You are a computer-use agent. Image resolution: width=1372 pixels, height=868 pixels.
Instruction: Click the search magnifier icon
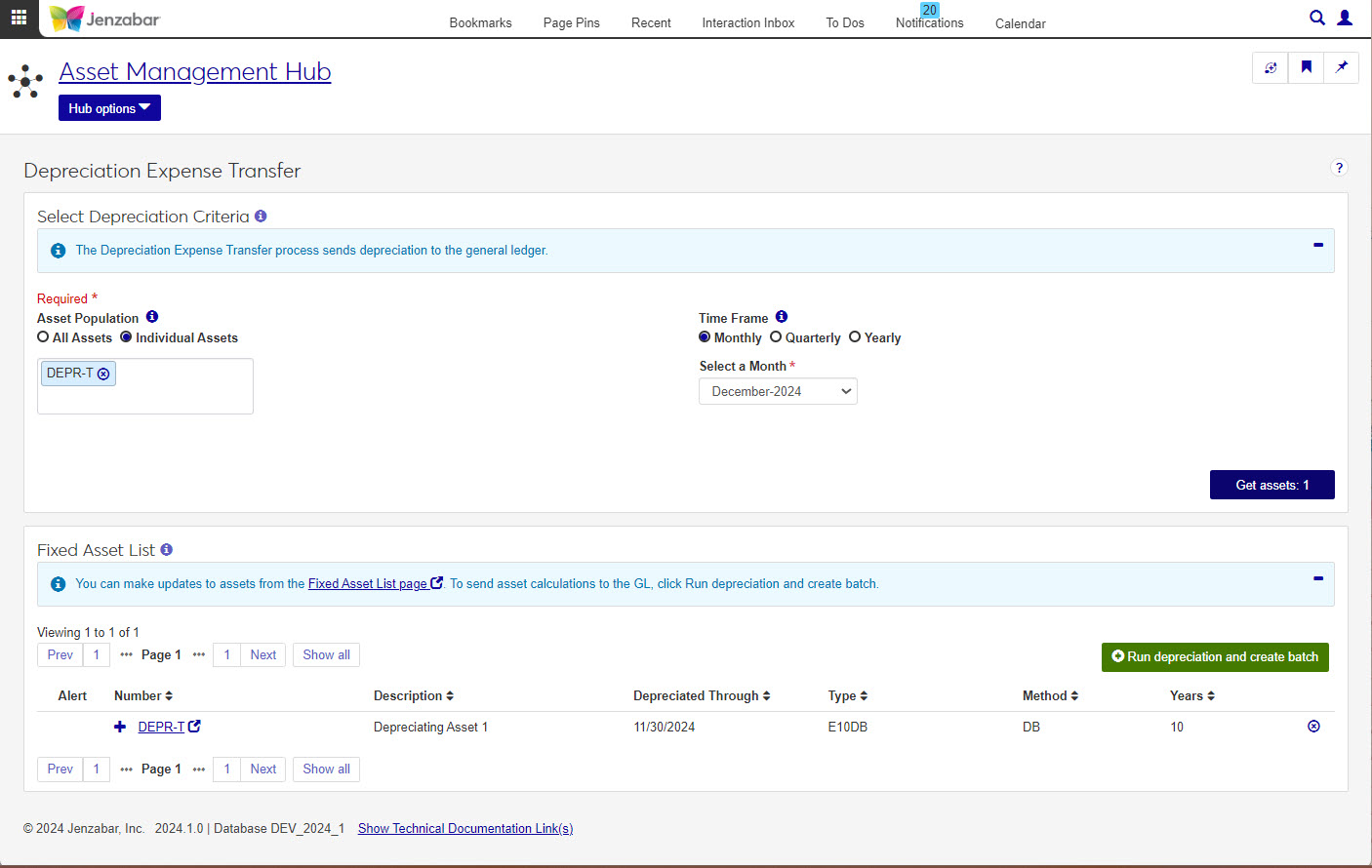[1316, 18]
